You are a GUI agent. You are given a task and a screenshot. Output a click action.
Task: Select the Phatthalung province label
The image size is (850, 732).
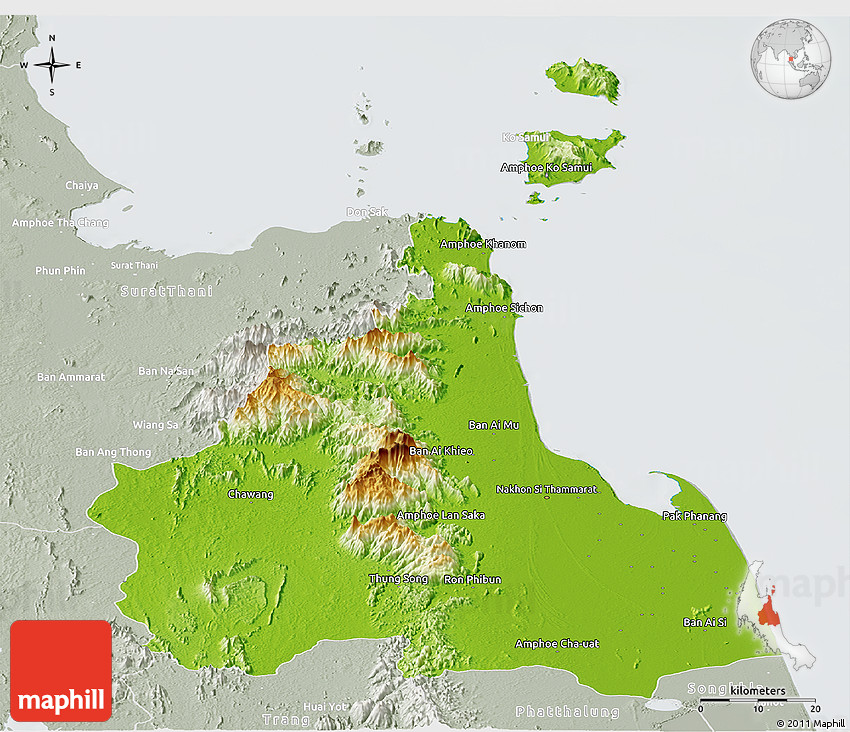point(567,712)
